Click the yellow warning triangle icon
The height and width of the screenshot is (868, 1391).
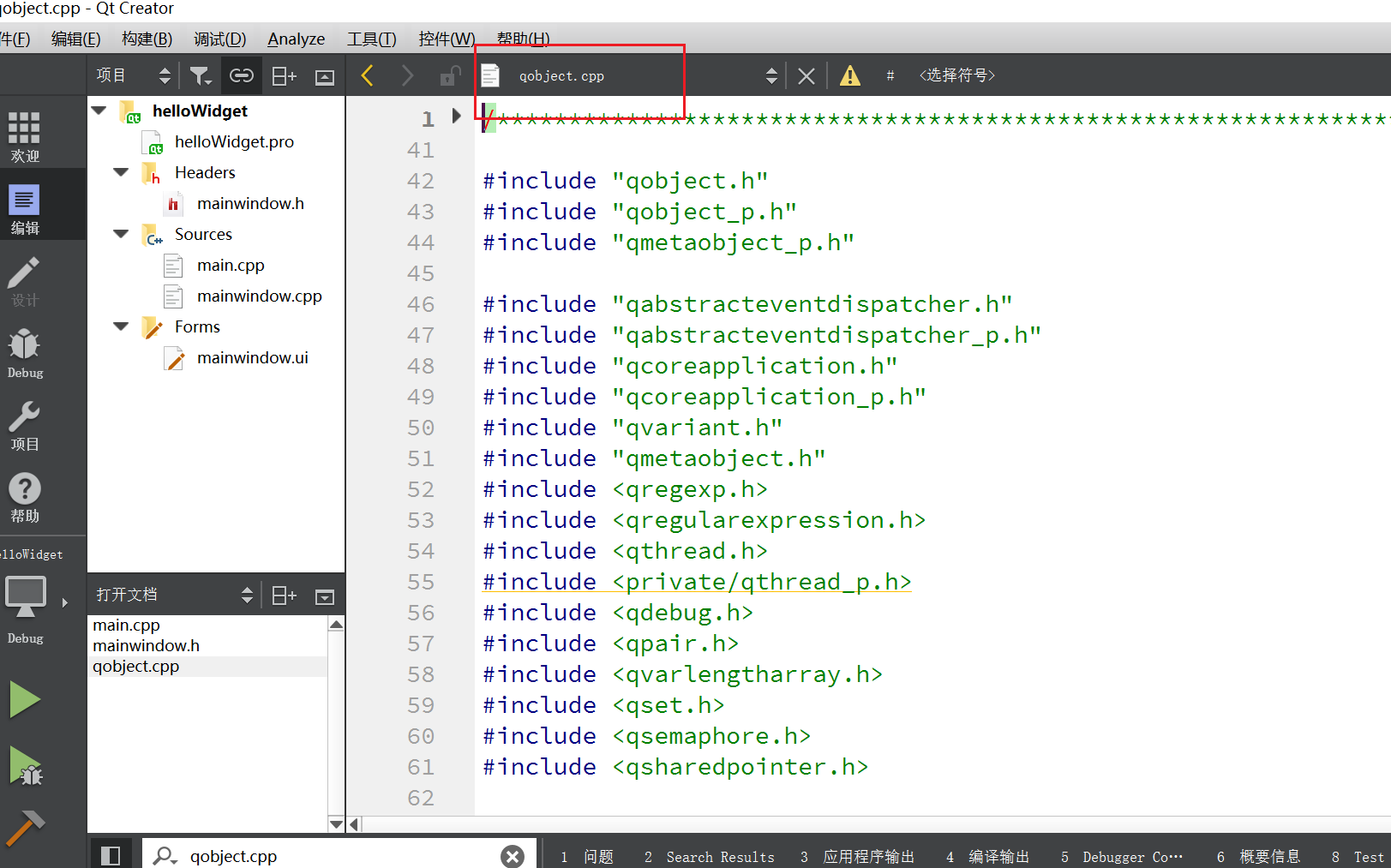(849, 75)
